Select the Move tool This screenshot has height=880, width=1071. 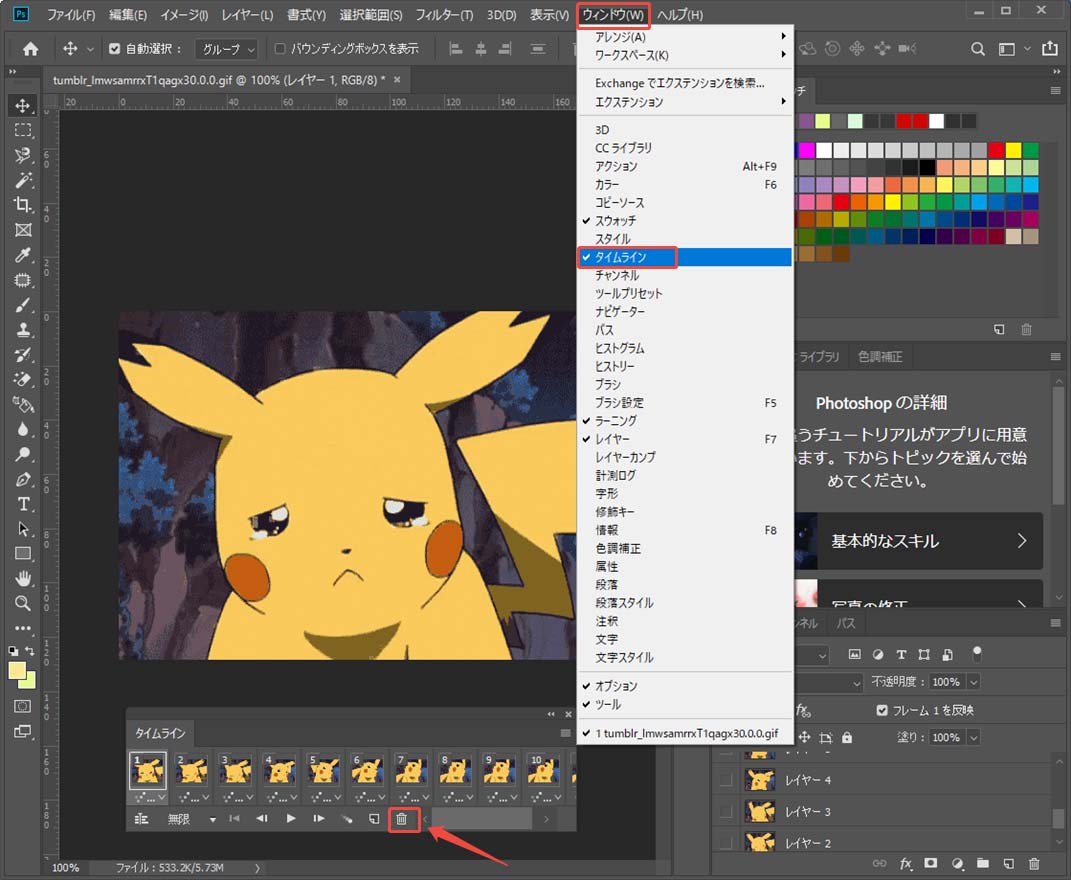pos(24,104)
